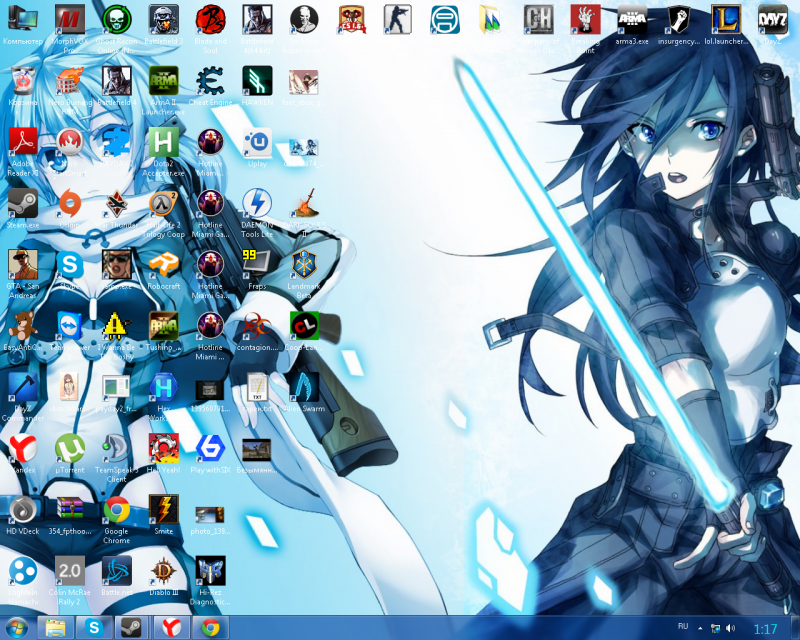The height and width of the screenshot is (640, 800).
Task: Change the RU input language indicator
Action: pyautogui.click(x=683, y=626)
